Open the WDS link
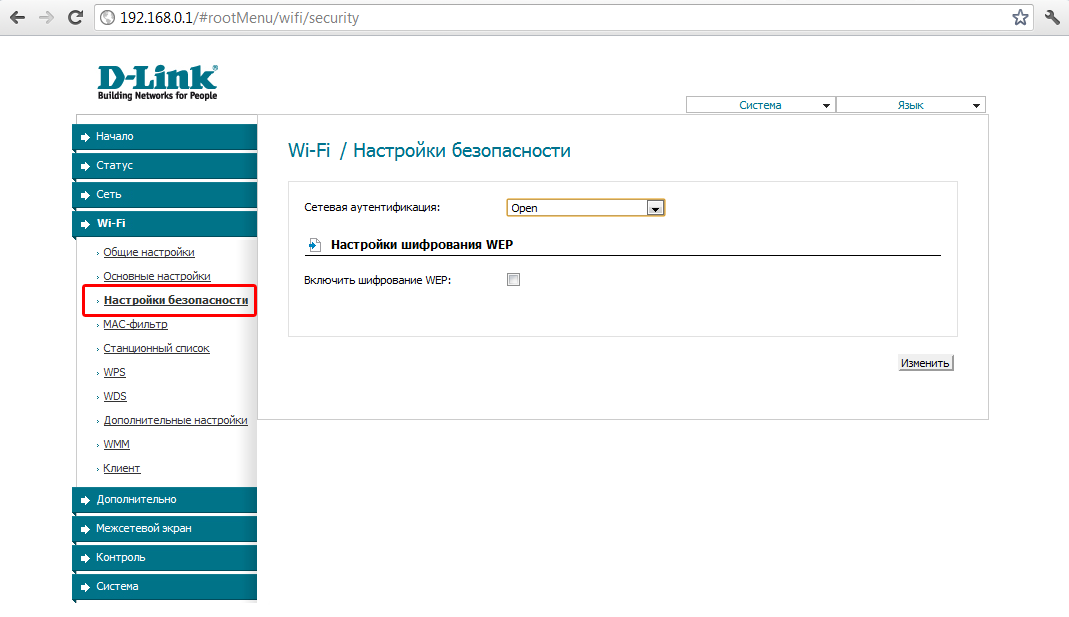This screenshot has height=617, width=1069. click(x=115, y=396)
